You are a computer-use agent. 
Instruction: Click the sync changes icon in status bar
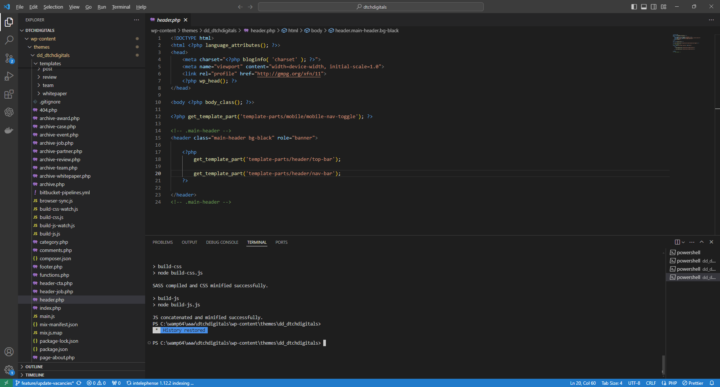click(79, 383)
